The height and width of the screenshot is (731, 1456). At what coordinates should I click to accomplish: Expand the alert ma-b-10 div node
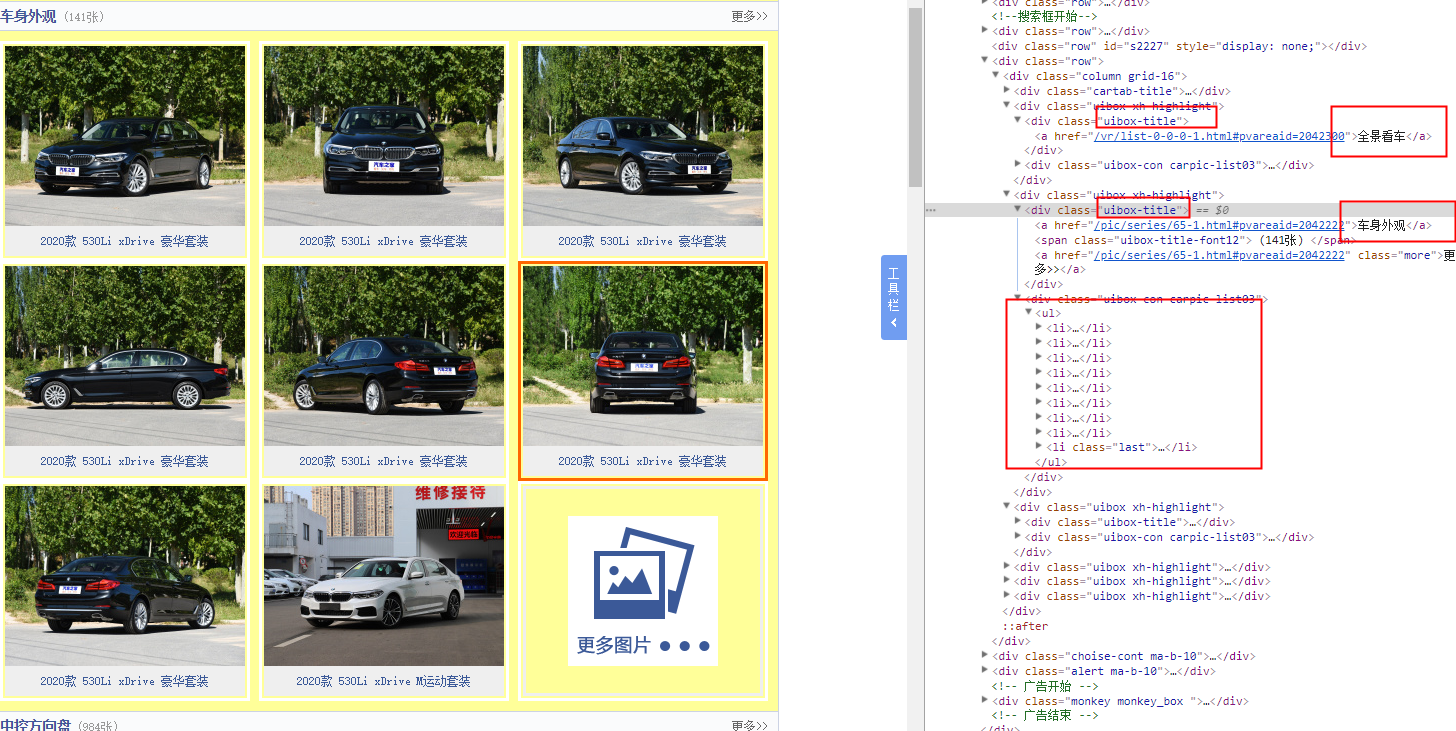[986, 671]
